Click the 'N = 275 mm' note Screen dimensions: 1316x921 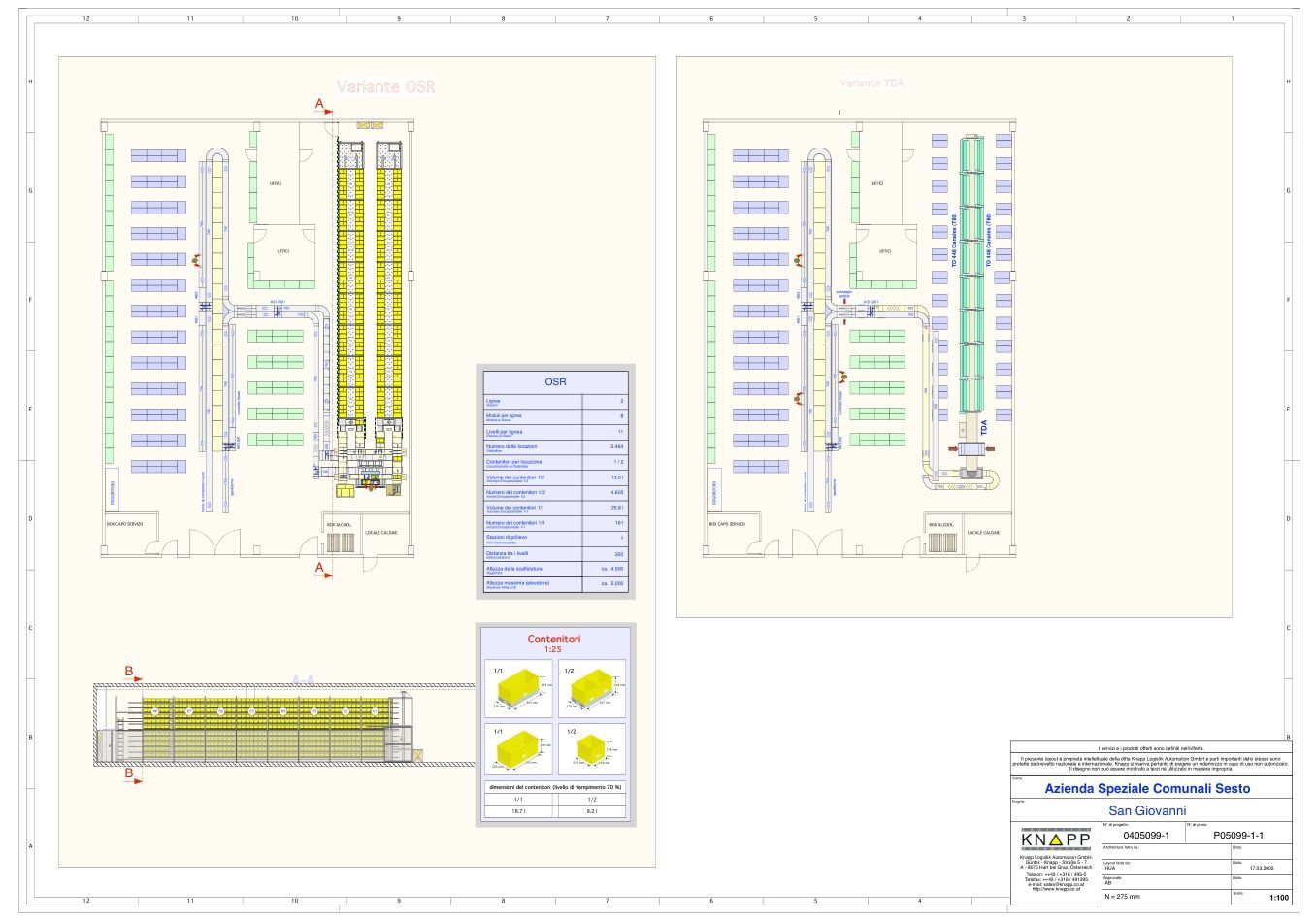click(1124, 896)
